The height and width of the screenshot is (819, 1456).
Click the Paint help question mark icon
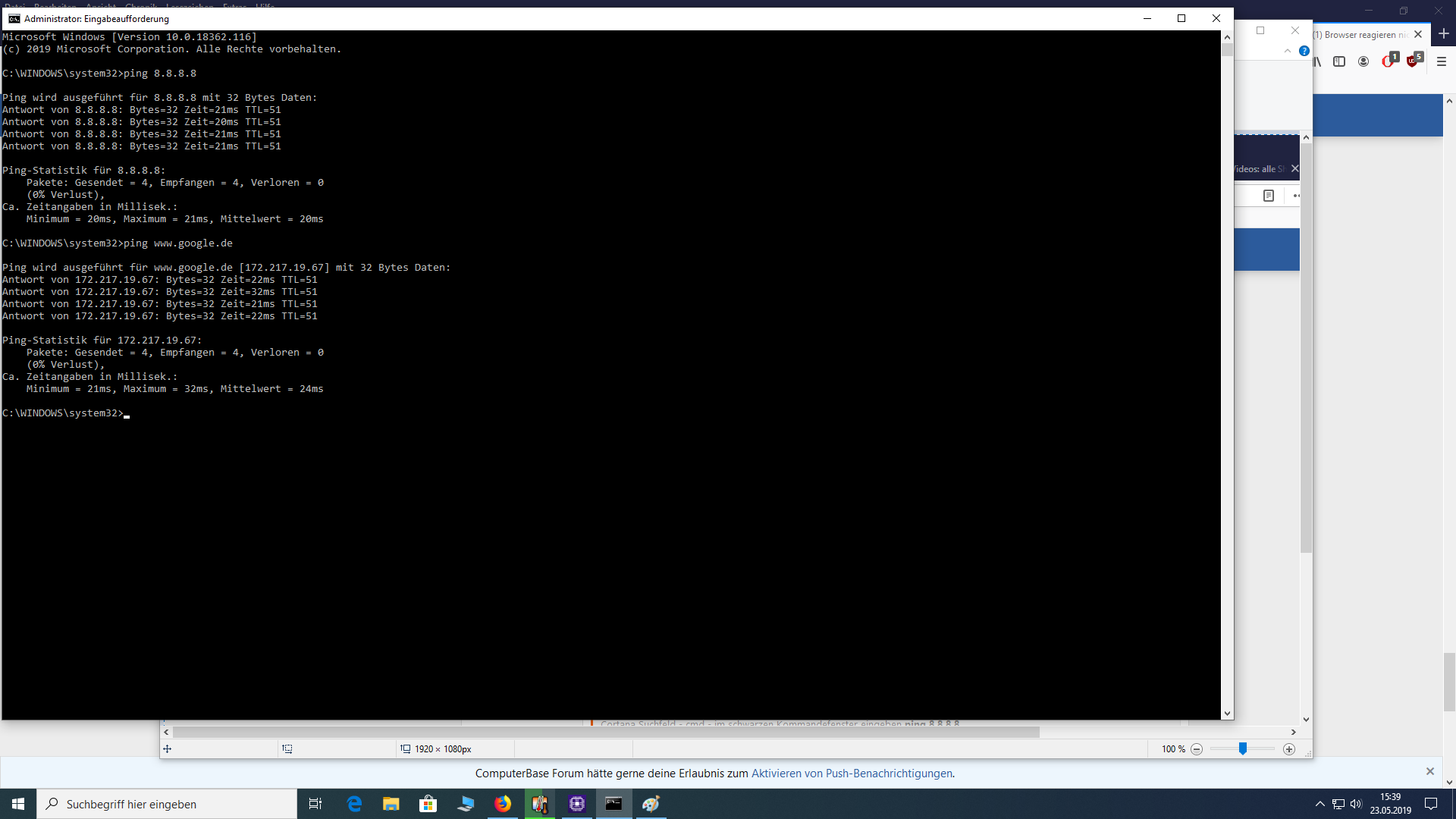coord(1304,51)
